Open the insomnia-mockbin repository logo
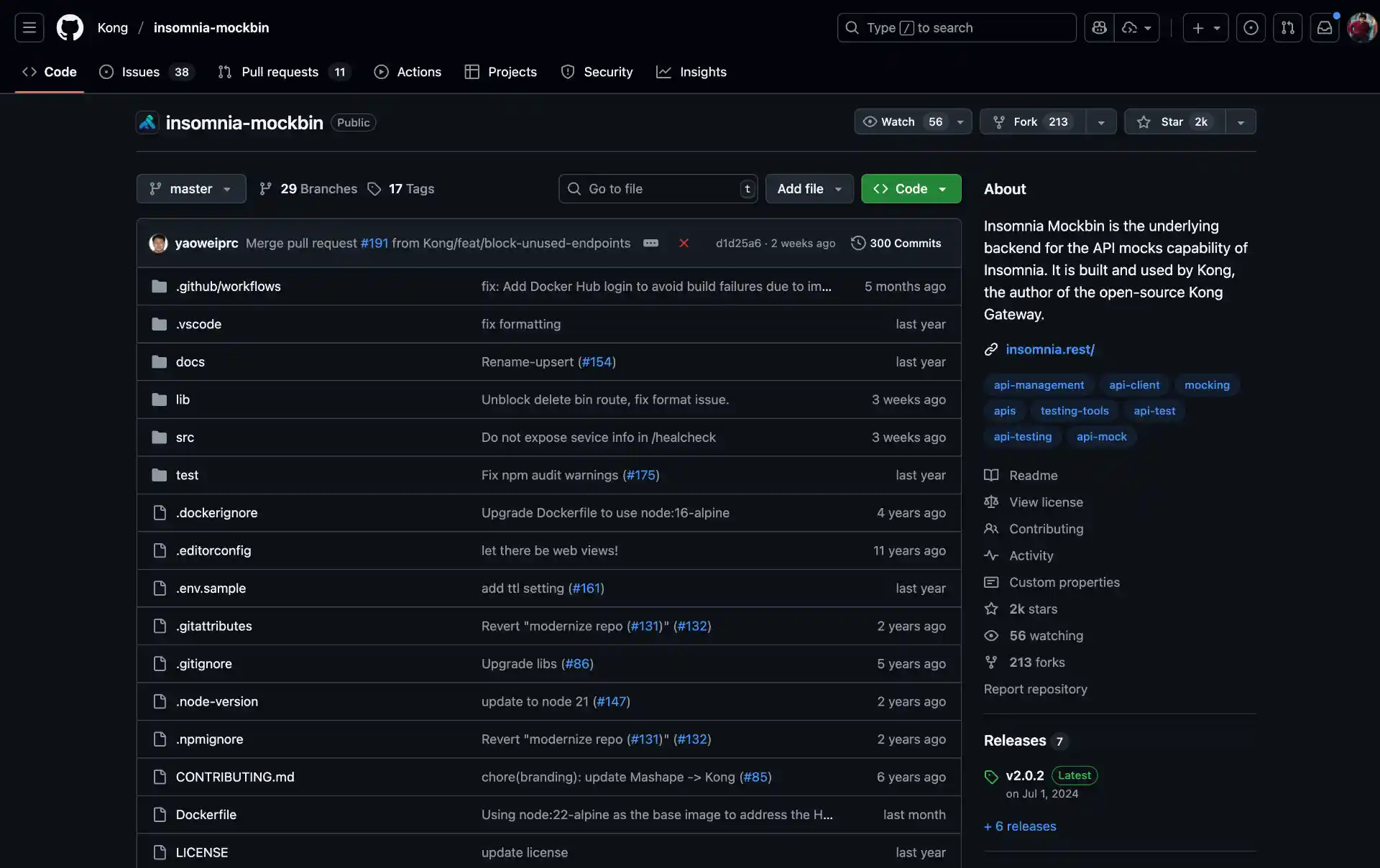Screen dimensions: 1380x868 click(x=147, y=122)
